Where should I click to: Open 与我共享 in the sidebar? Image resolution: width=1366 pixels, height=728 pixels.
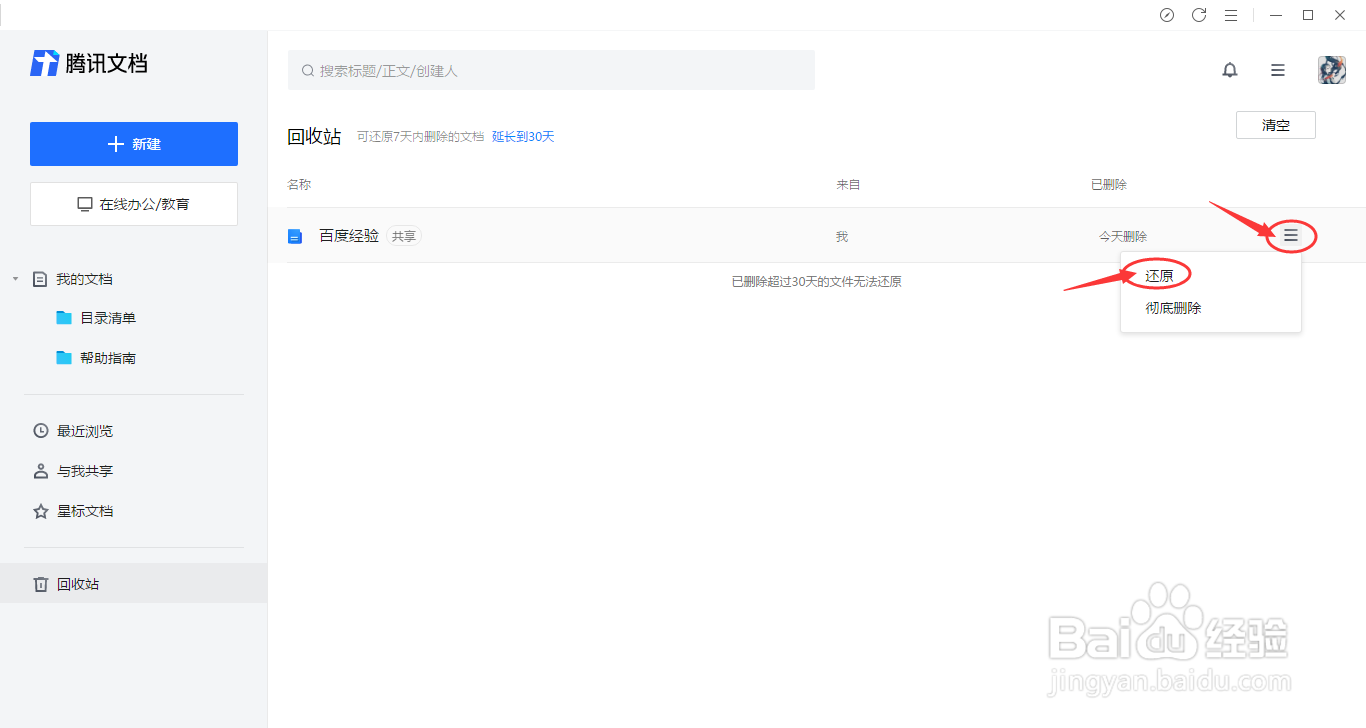(87, 471)
